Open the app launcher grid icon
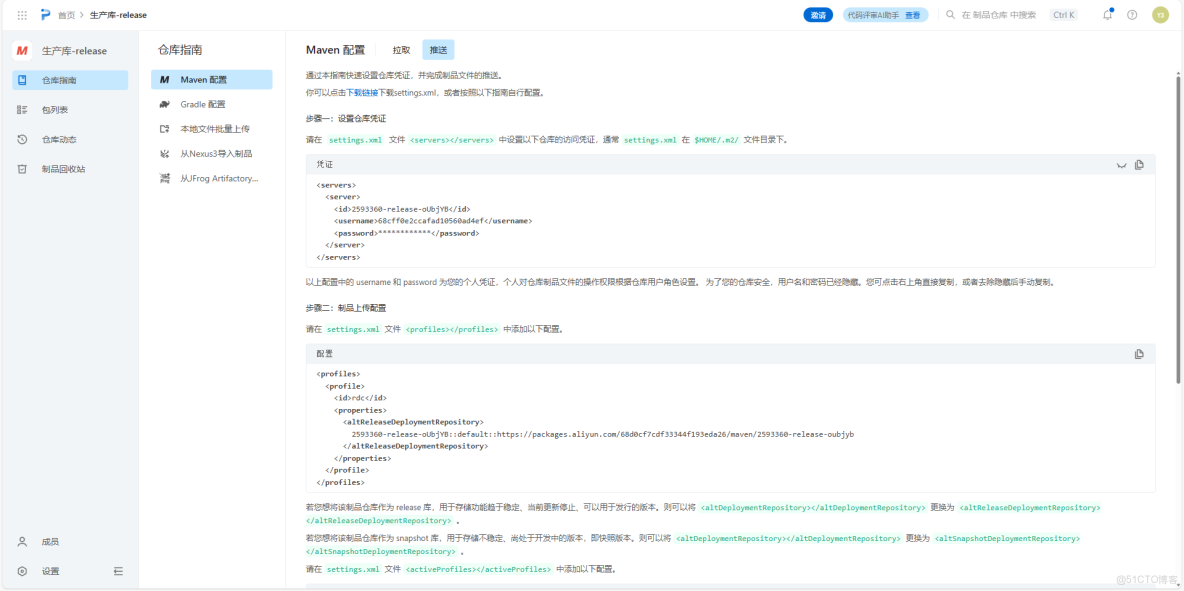The height and width of the screenshot is (591, 1184). (21, 14)
